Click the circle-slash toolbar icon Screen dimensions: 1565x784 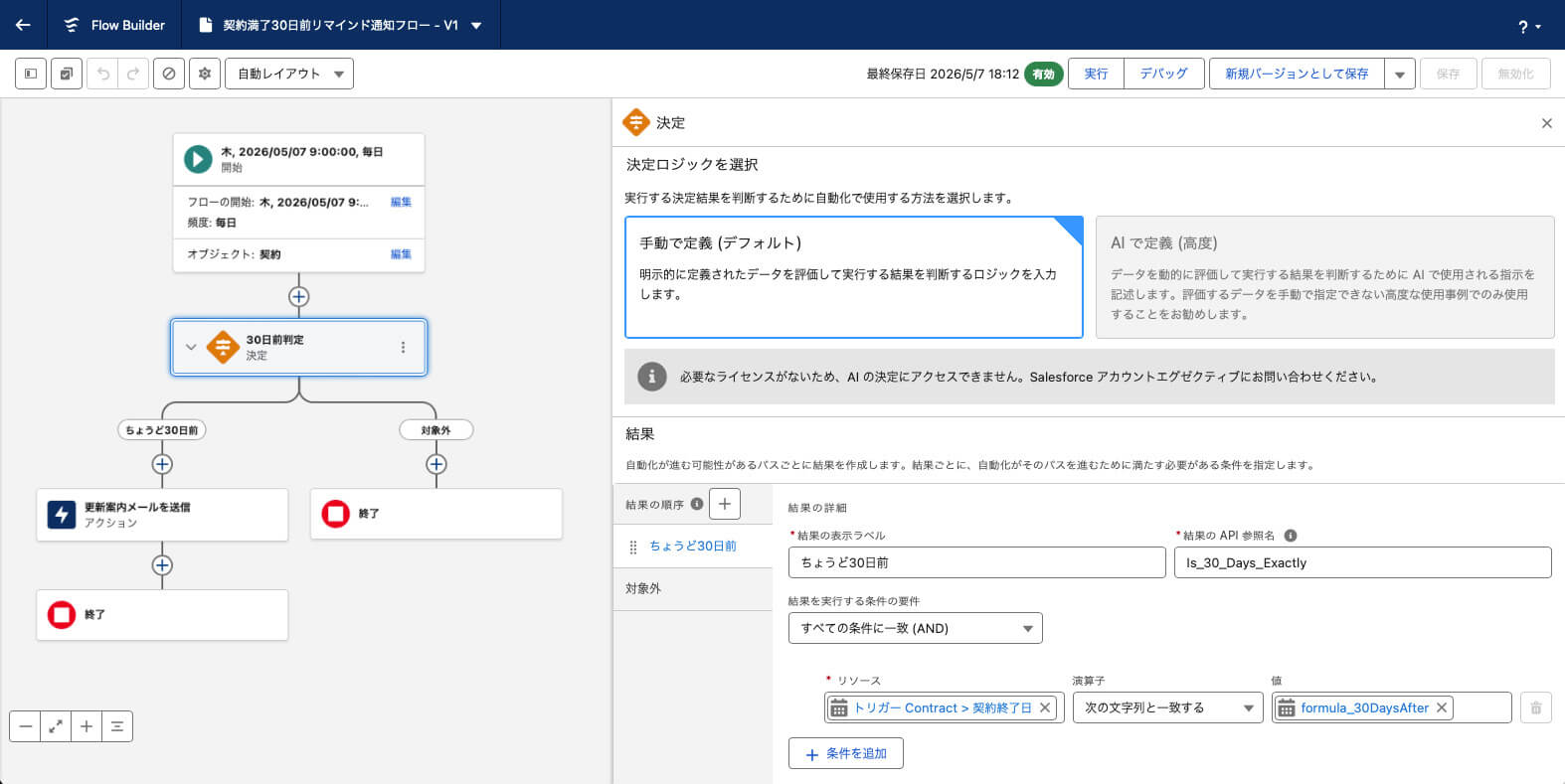tap(169, 74)
